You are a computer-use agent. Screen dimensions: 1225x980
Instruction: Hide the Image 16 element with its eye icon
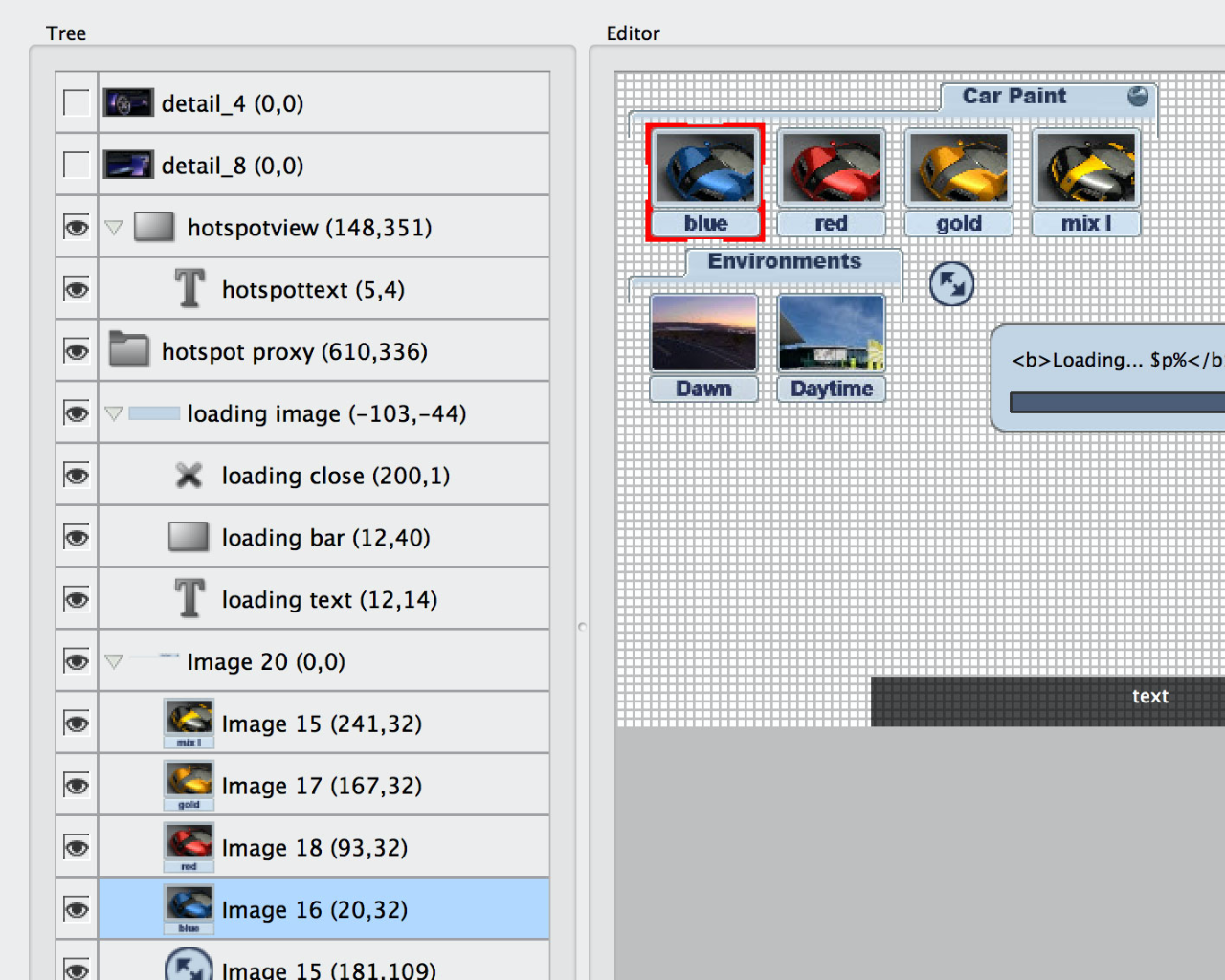click(77, 908)
